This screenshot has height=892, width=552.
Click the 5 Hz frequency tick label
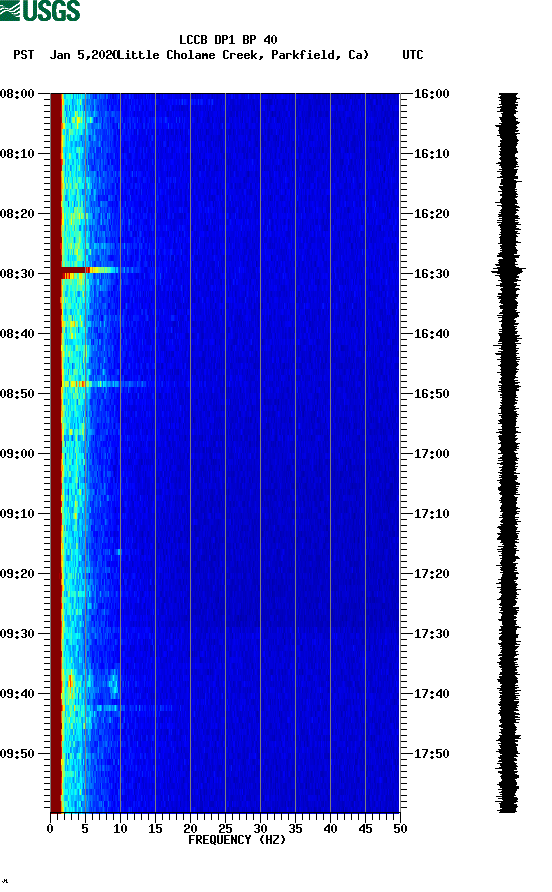click(85, 829)
